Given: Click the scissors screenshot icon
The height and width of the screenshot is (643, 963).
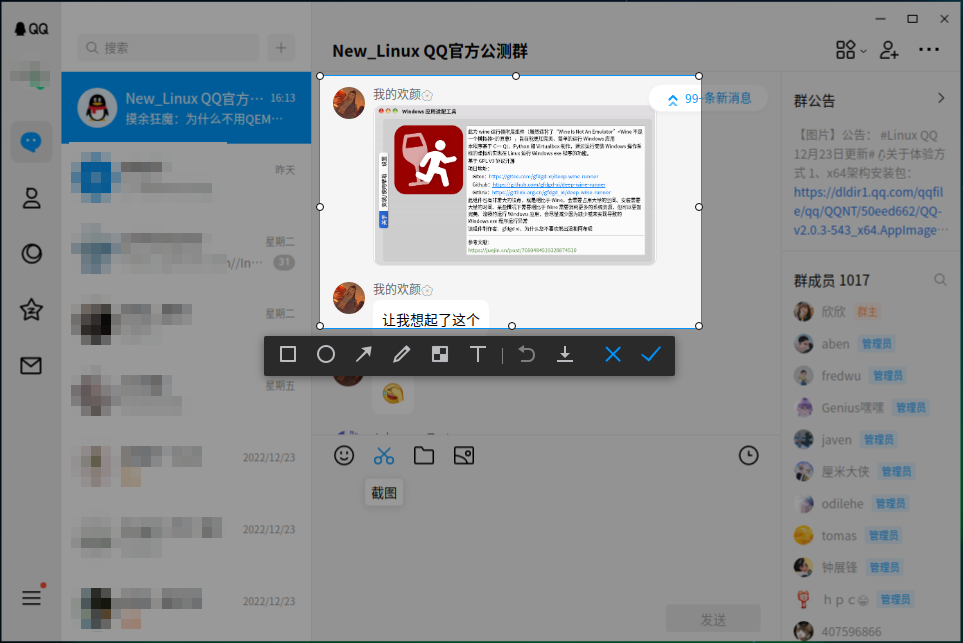Looking at the screenshot, I should pyautogui.click(x=384, y=456).
